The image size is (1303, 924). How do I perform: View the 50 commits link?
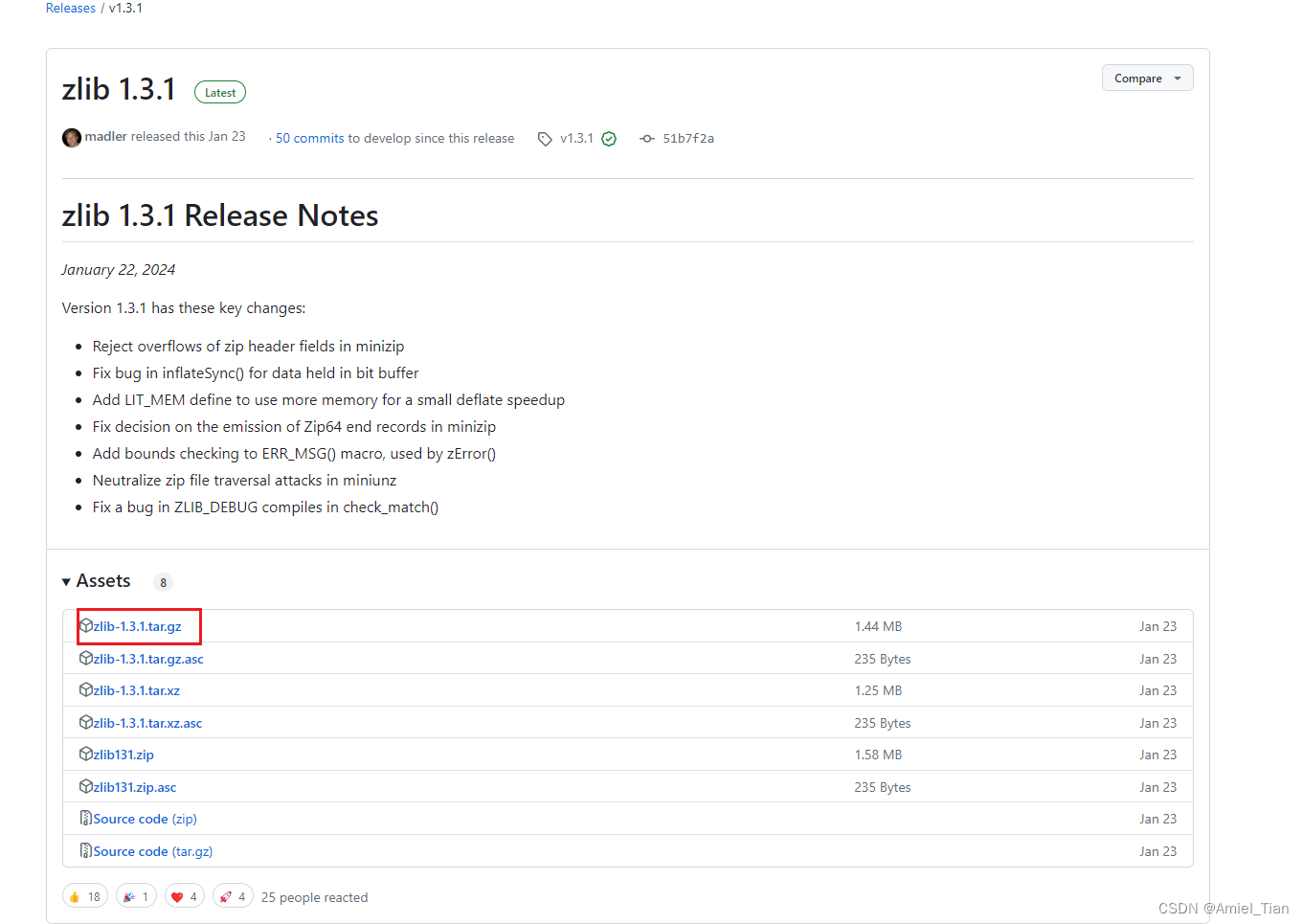pos(310,138)
